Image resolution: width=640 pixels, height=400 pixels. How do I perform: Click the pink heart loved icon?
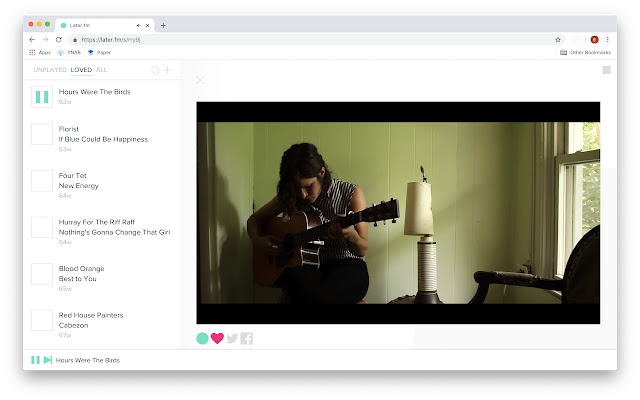pyautogui.click(x=217, y=338)
